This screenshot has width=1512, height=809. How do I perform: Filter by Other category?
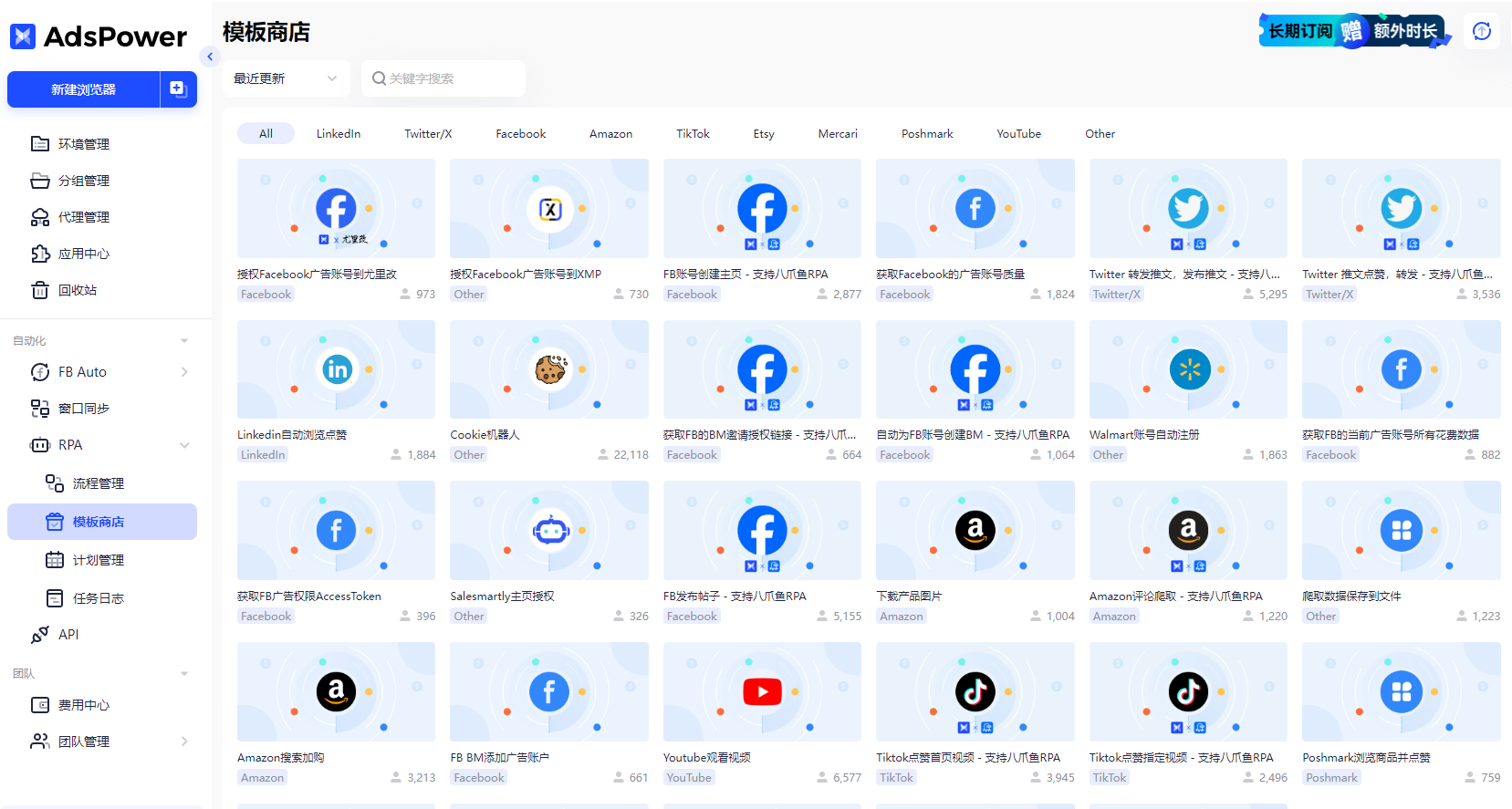tap(1100, 133)
